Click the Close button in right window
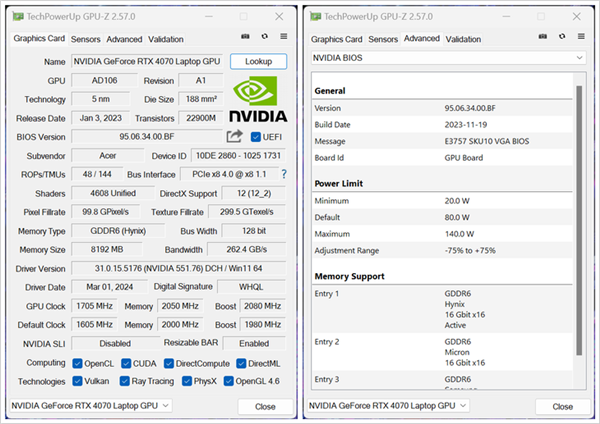 click(563, 406)
